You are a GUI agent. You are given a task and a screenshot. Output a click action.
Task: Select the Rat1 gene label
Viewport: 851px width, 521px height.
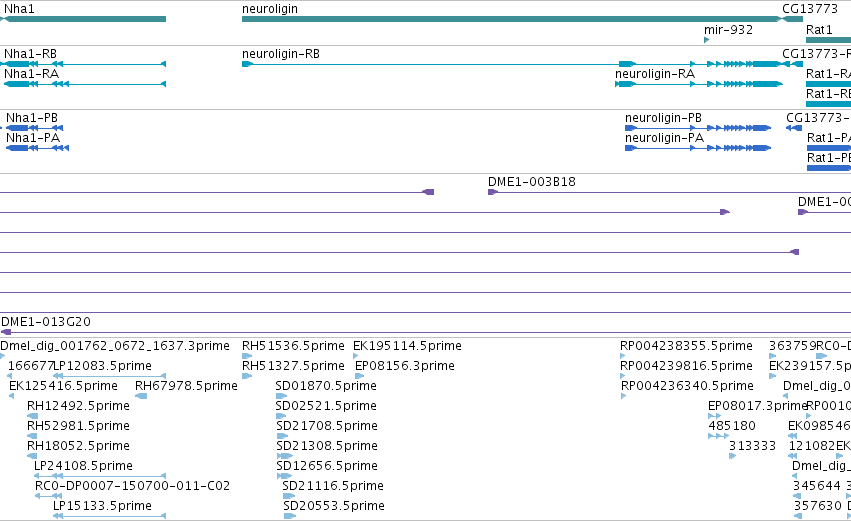819,29
